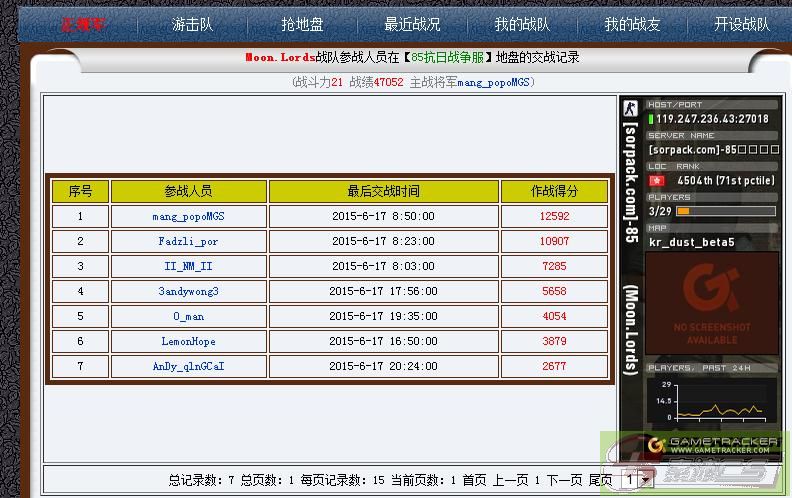Click time 2015-6-17 8:23:00 cell

[x=383, y=241]
